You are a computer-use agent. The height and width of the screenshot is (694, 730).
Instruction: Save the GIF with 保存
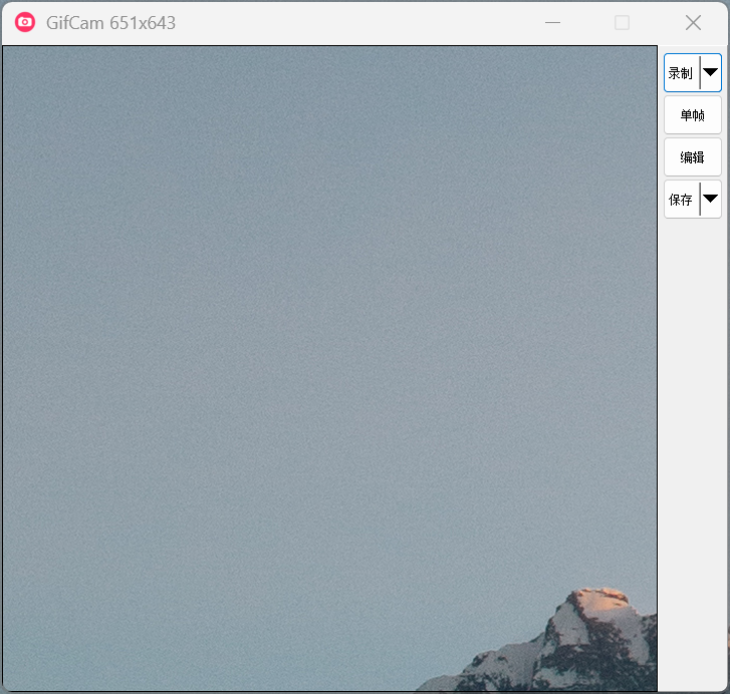682,200
